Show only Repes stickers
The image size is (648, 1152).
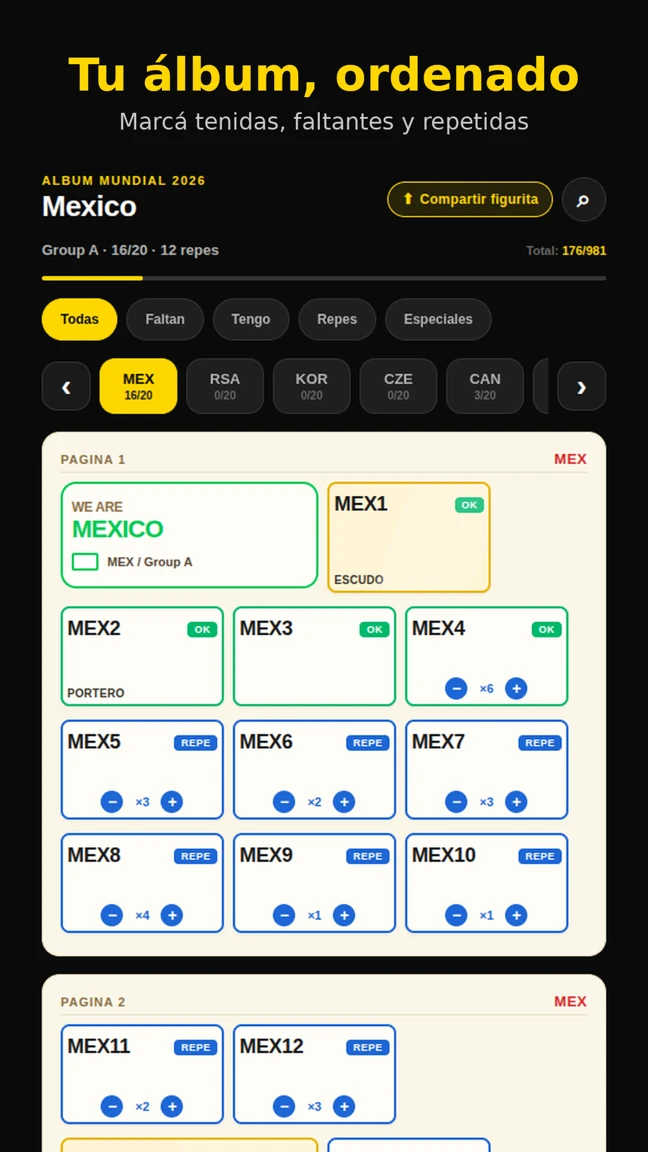point(337,319)
